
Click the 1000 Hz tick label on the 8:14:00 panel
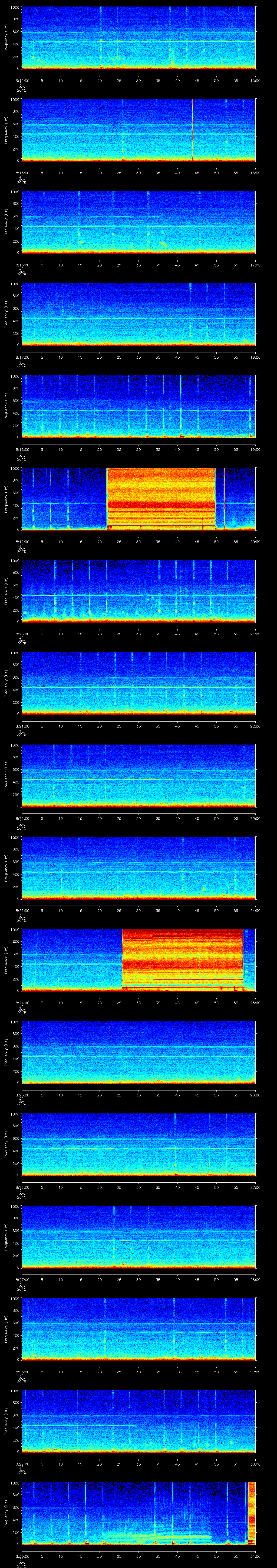coord(15,7)
